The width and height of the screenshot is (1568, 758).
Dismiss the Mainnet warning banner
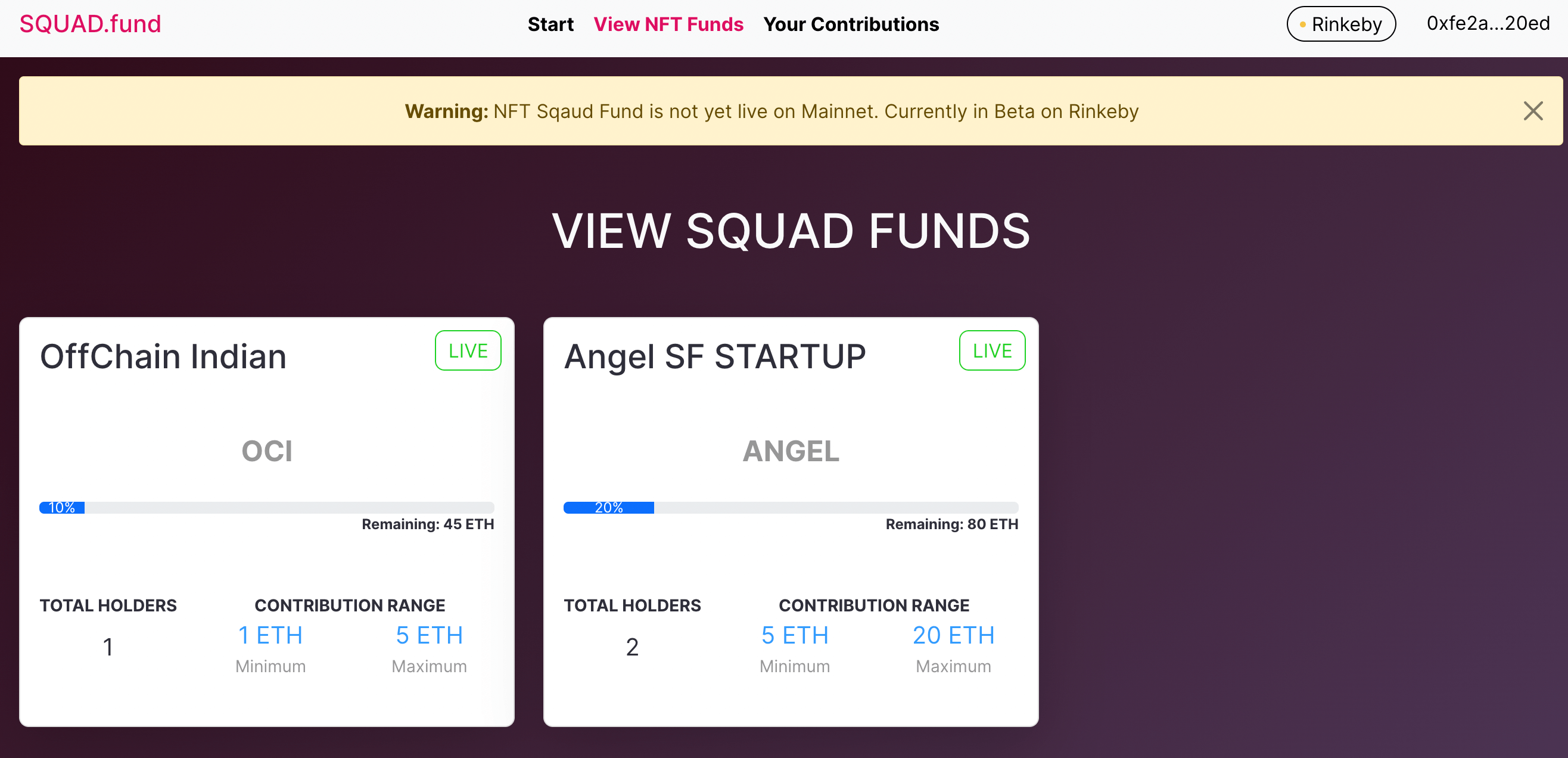[1533, 111]
